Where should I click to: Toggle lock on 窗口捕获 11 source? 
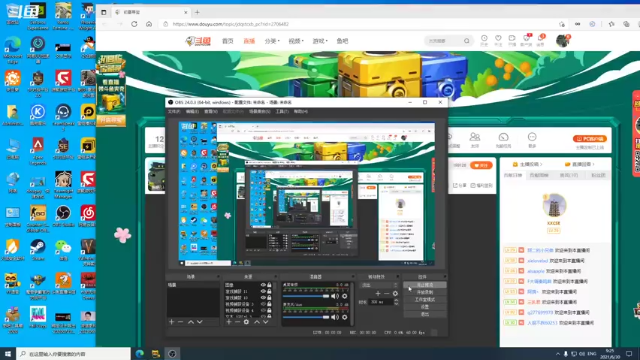[269, 291]
